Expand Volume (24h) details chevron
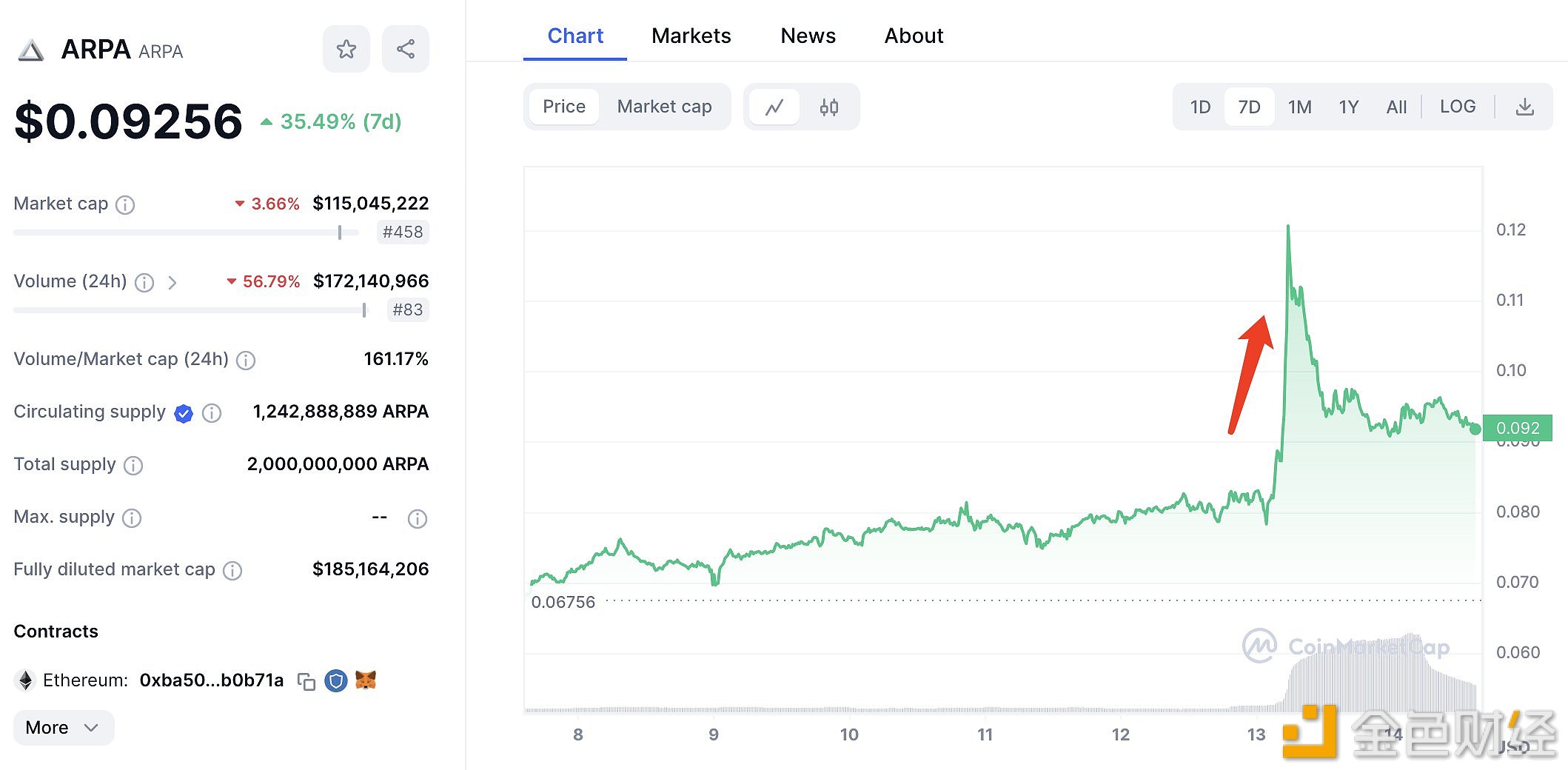1568x770 pixels. coord(172,282)
